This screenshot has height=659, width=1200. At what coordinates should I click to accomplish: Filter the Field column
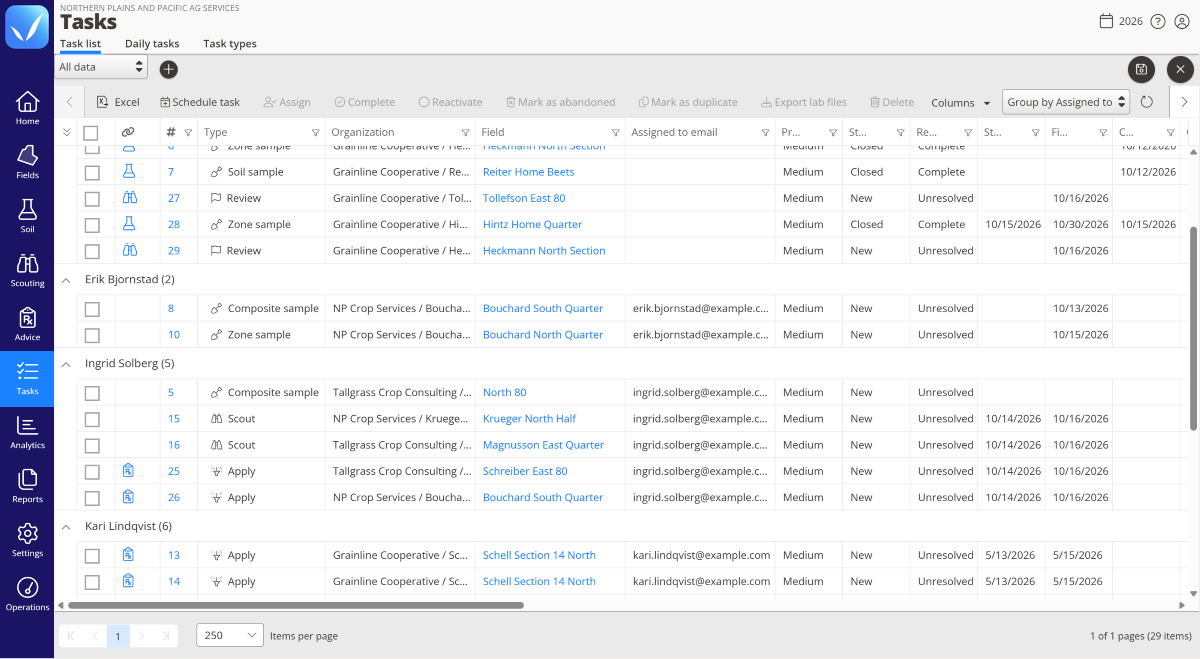coord(615,132)
